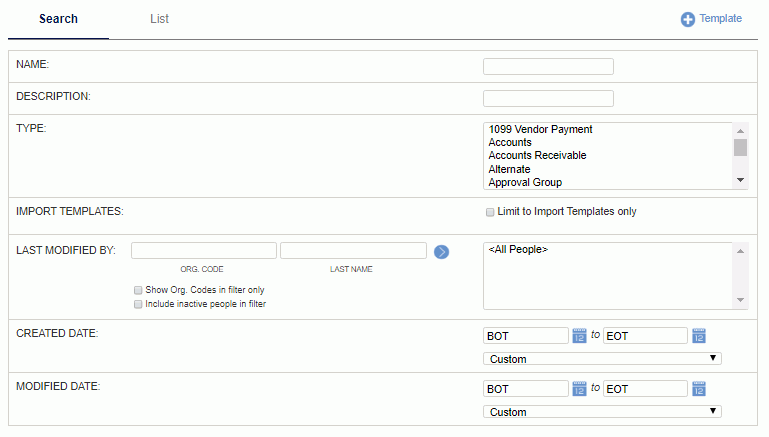Screen dimensions: 769x437
Task: Expand the Created Date Custom dropdown
Action: click(x=602, y=359)
